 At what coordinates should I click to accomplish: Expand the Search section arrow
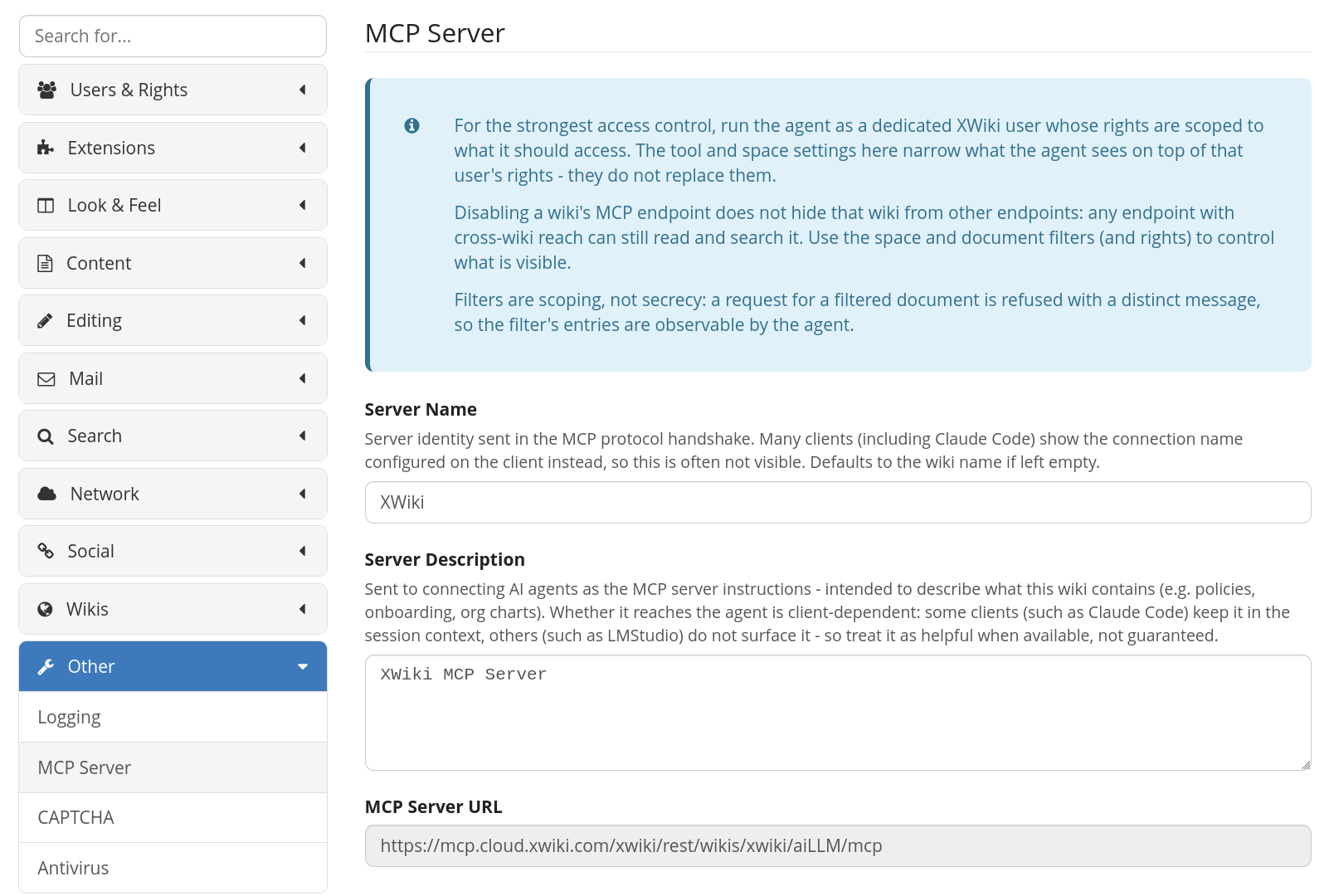[303, 436]
